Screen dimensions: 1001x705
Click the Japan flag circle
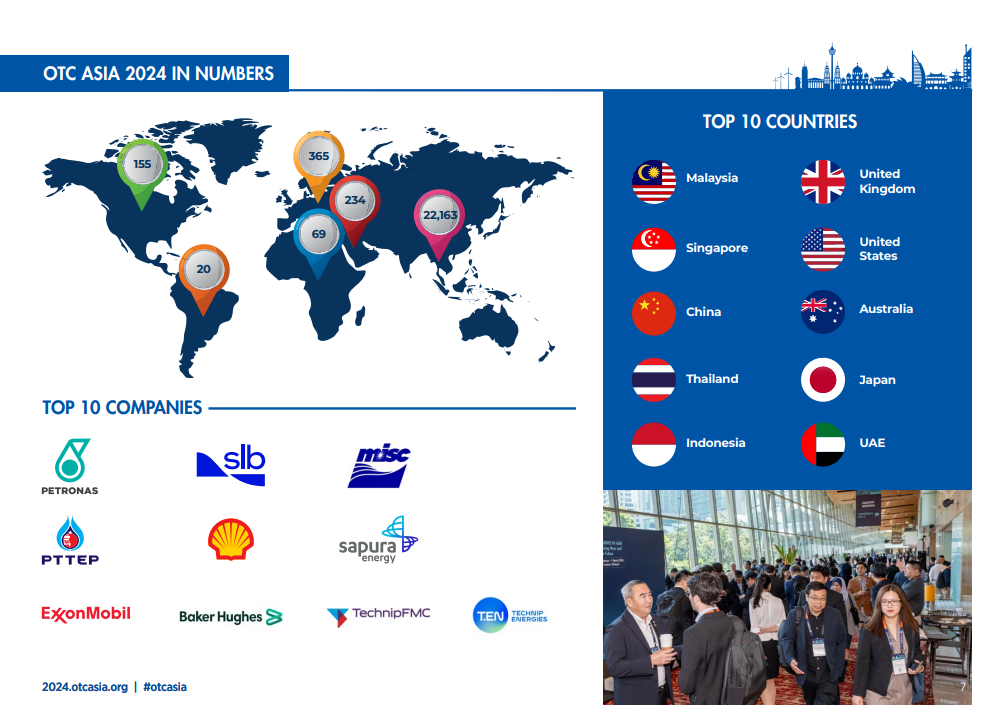pos(823,380)
